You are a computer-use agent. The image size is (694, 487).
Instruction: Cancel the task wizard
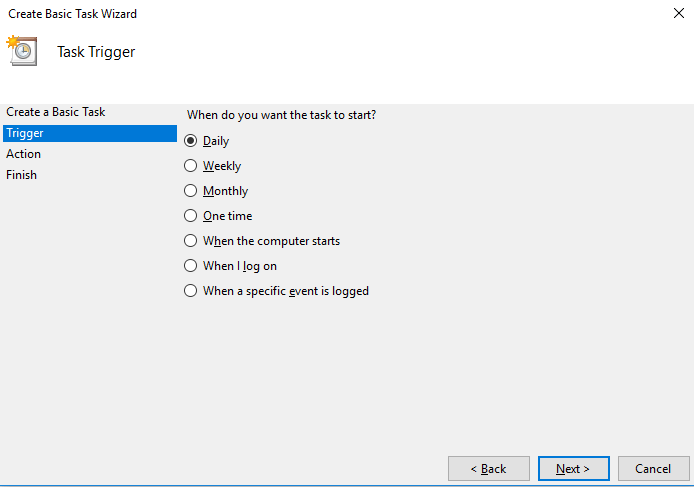[653, 468]
